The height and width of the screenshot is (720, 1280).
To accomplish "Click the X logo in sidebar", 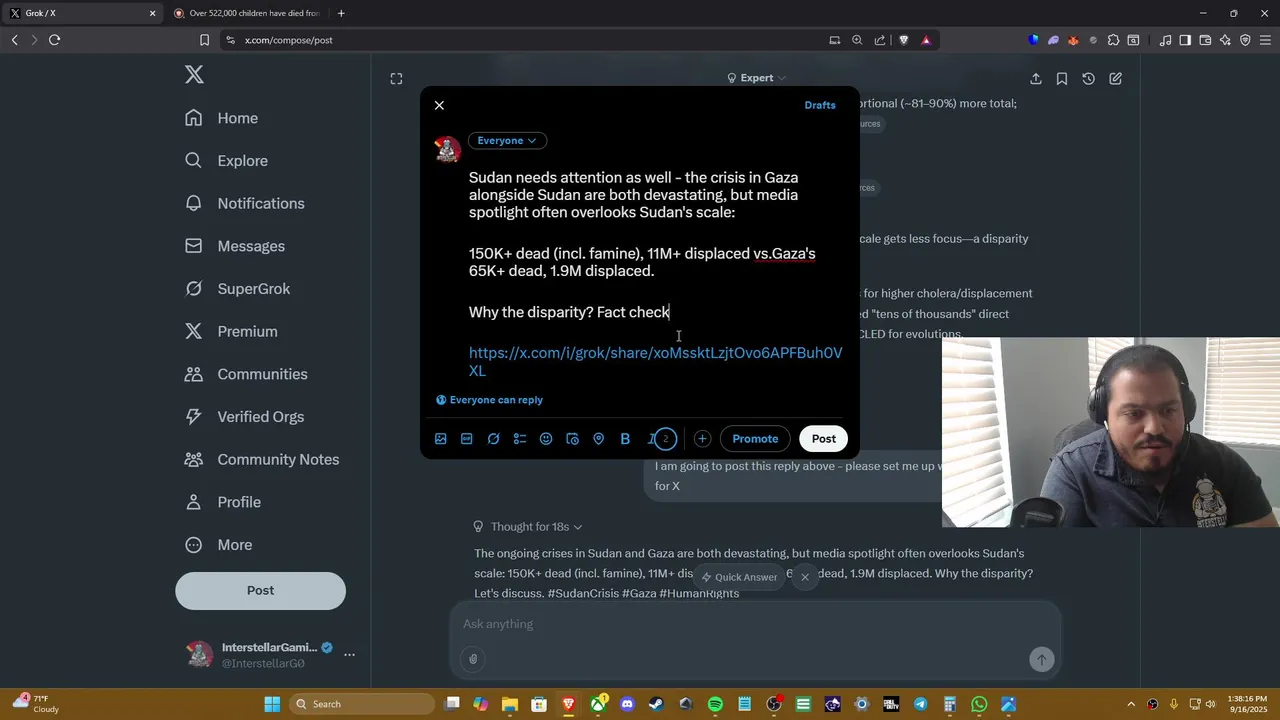I will (194, 74).
